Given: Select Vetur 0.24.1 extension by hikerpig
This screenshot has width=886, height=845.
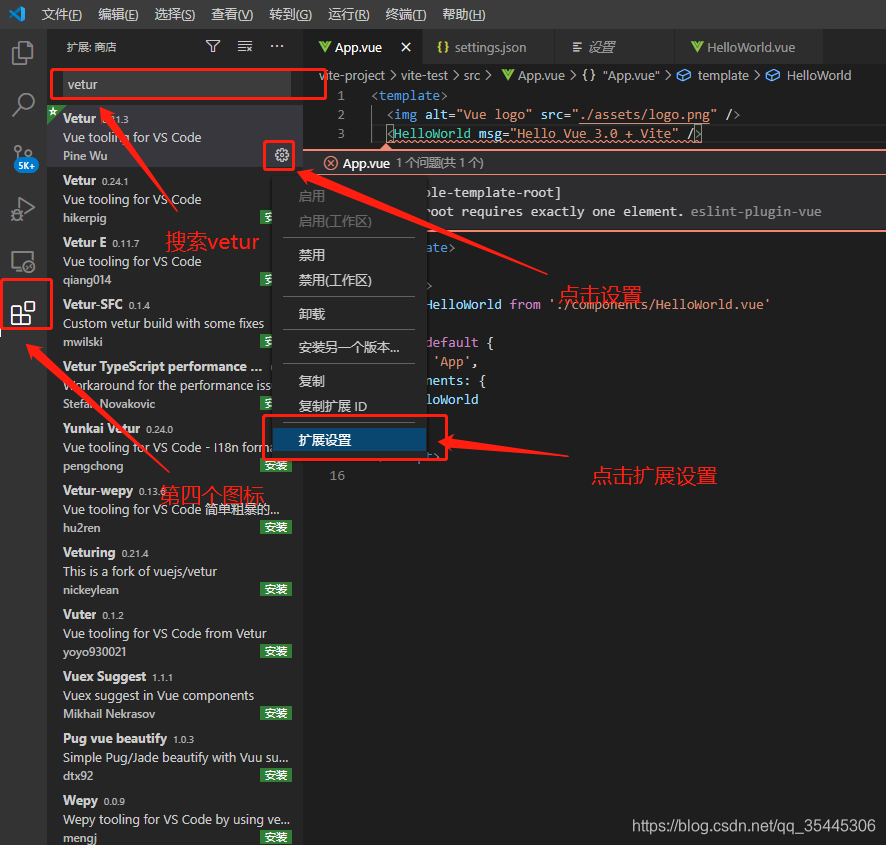Looking at the screenshot, I should 160,198.
